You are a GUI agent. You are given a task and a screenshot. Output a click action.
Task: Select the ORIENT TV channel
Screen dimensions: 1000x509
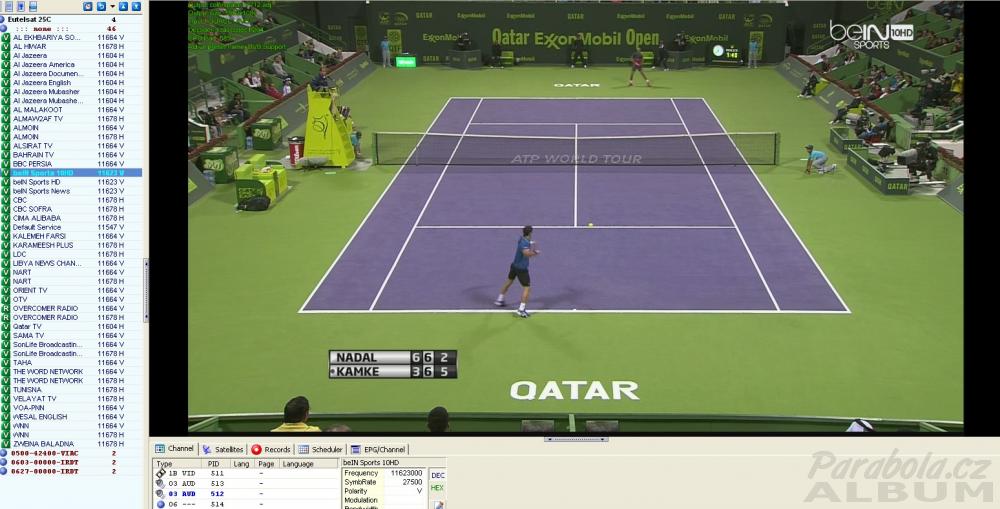[71, 290]
